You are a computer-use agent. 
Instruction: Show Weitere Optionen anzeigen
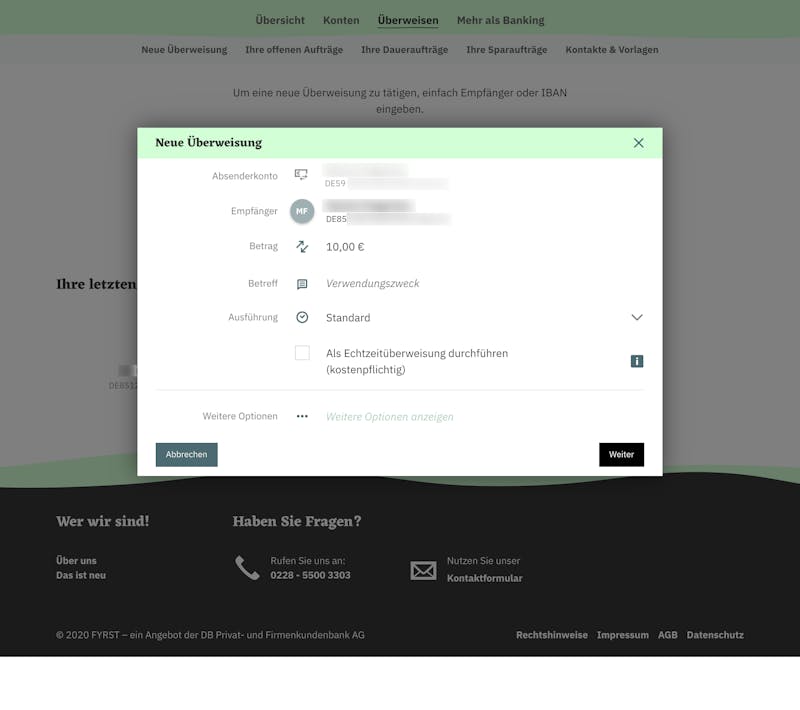pyautogui.click(x=389, y=417)
